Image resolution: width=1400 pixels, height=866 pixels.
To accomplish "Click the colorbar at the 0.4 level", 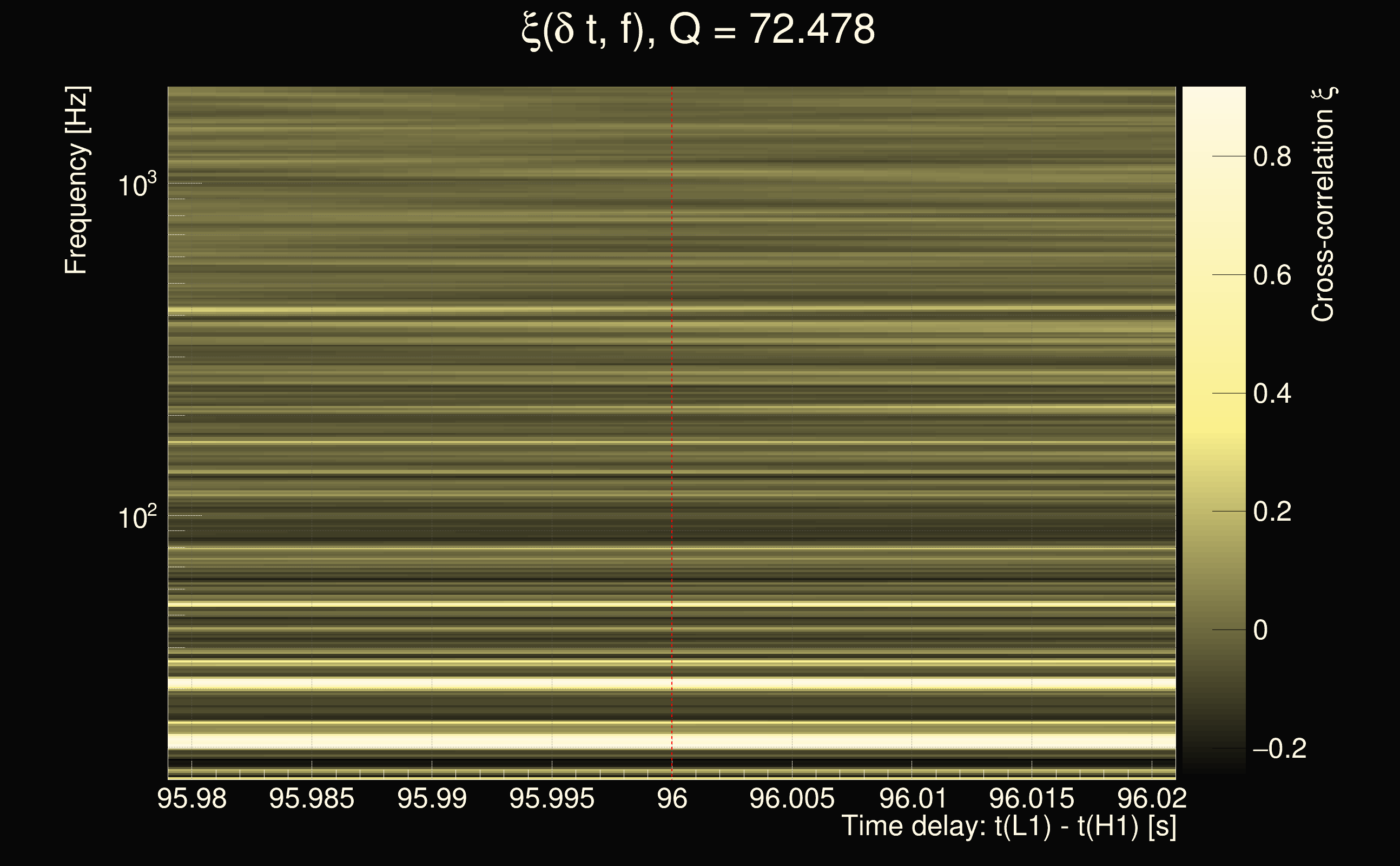I will 1213,393.
